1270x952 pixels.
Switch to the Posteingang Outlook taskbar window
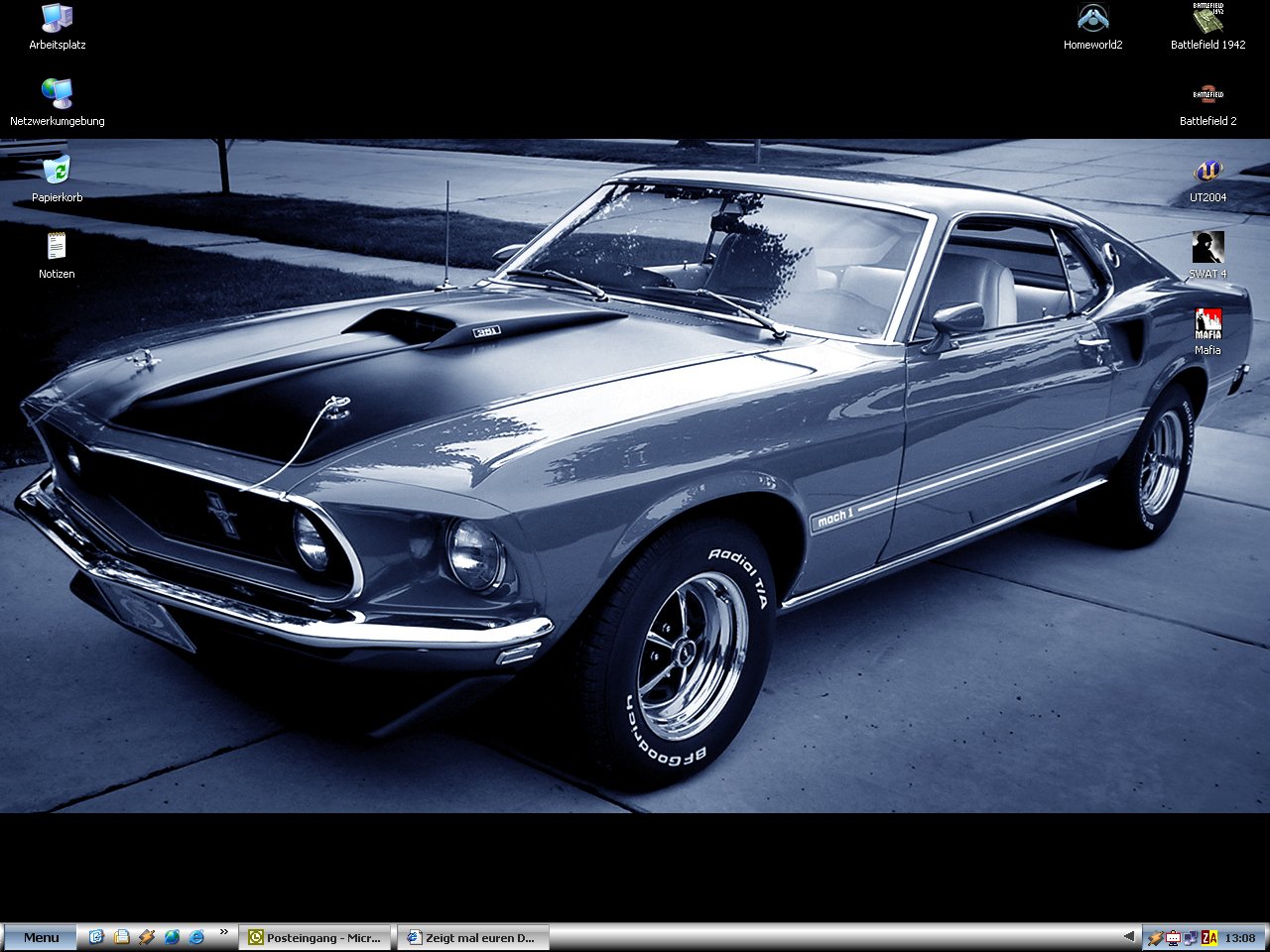coord(315,937)
